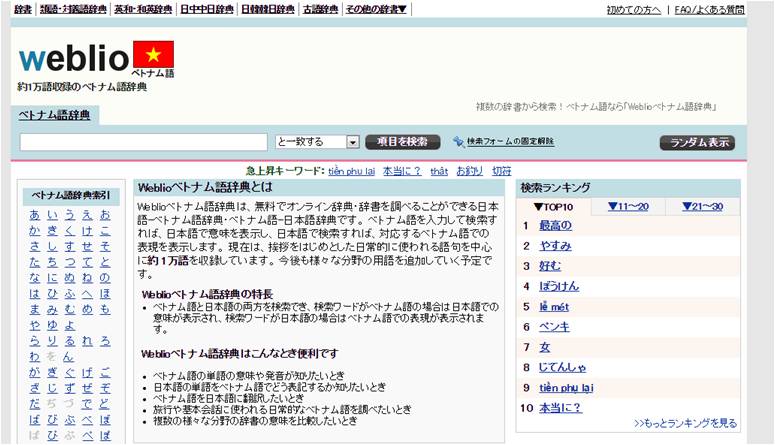This screenshot has height=445, width=775.
Task: Open the match-type dropdown と一致する
Action: pyautogui.click(x=317, y=142)
